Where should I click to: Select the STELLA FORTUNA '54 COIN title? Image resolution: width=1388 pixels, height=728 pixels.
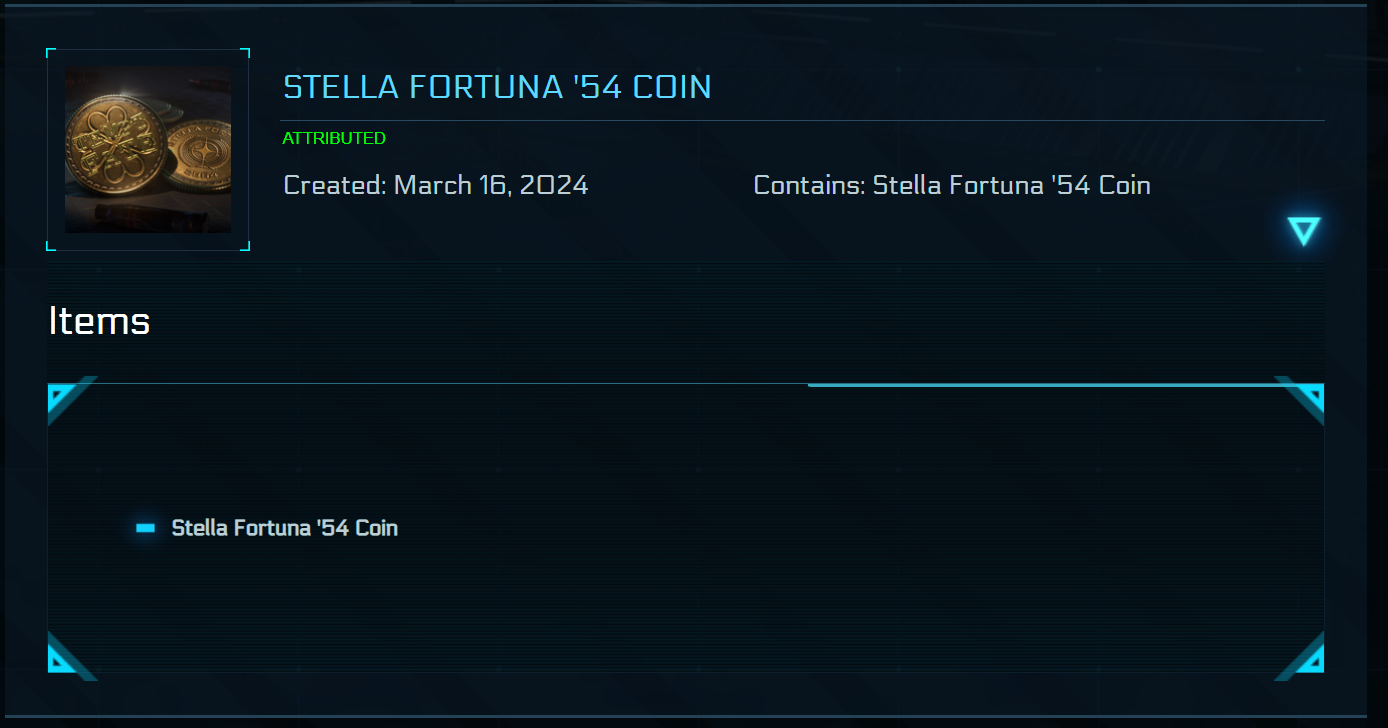(x=497, y=87)
